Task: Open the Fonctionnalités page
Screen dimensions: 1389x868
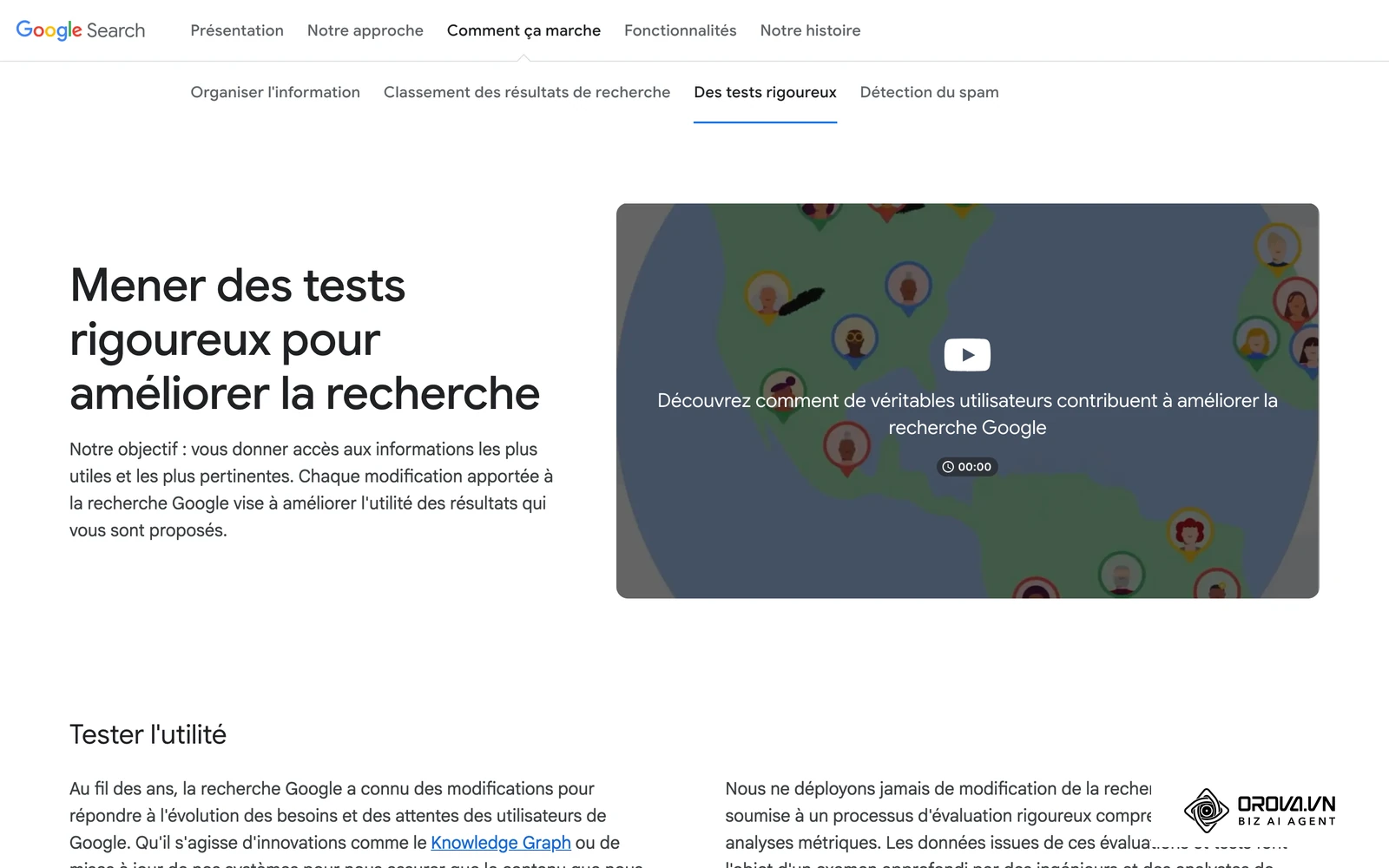Action: pos(680,30)
